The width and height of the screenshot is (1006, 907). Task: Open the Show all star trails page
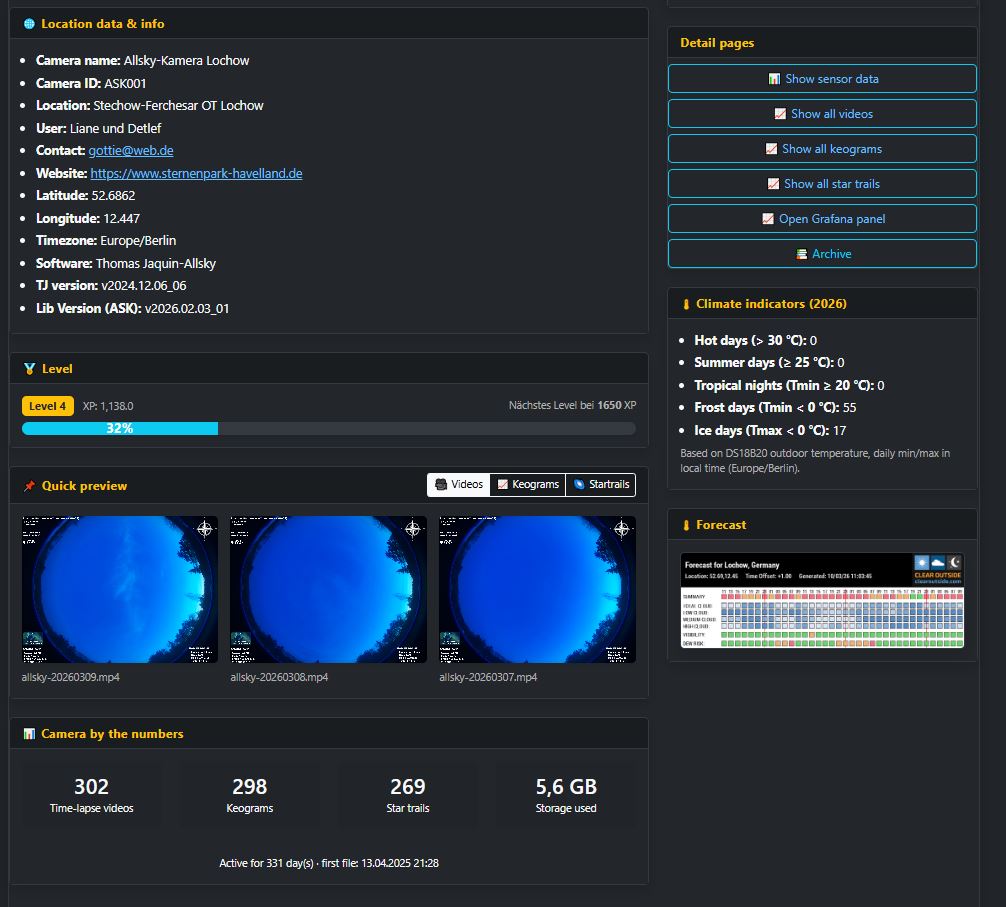[x=823, y=184]
